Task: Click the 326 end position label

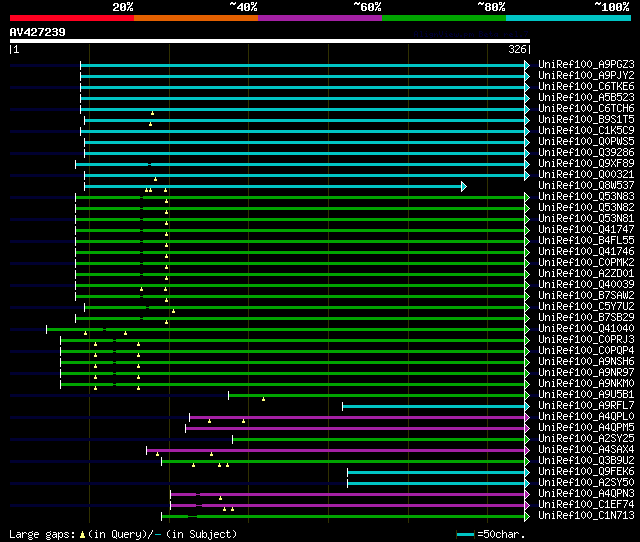Action: pos(517,49)
